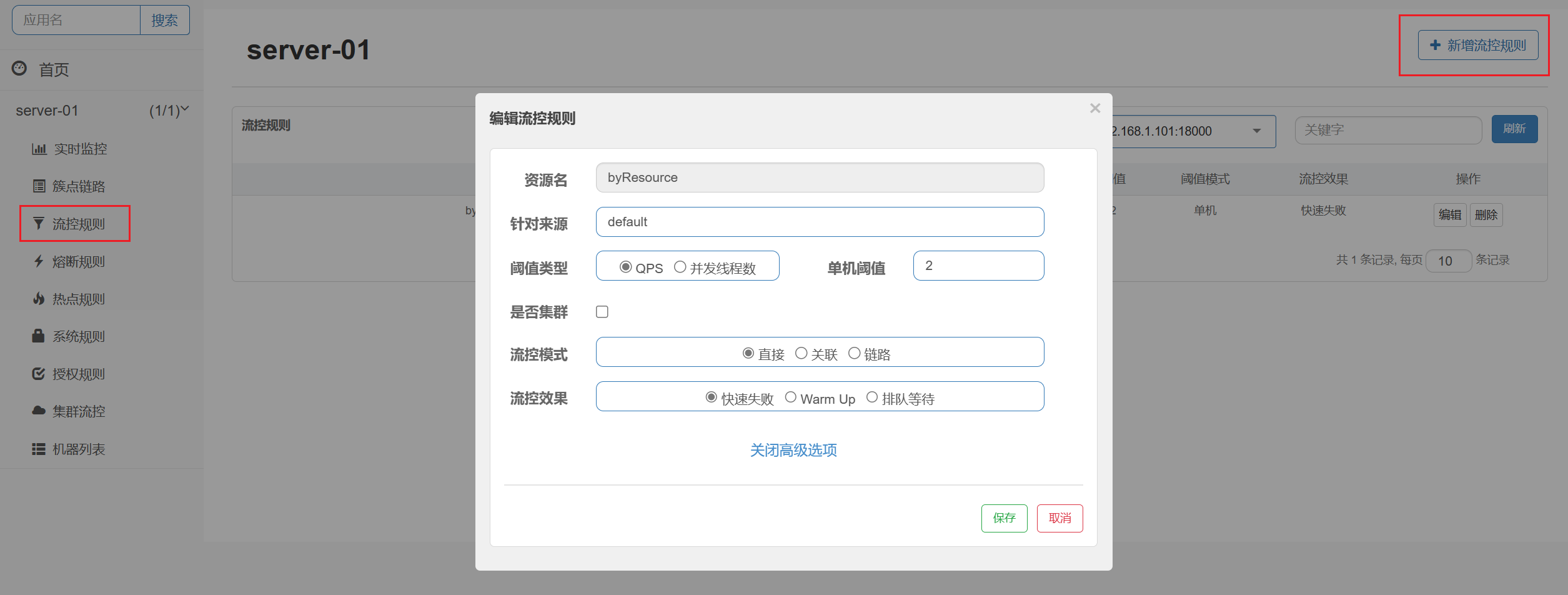Click the 集群流控 cloud icon
The width and height of the screenshot is (1568, 595).
tap(39, 411)
